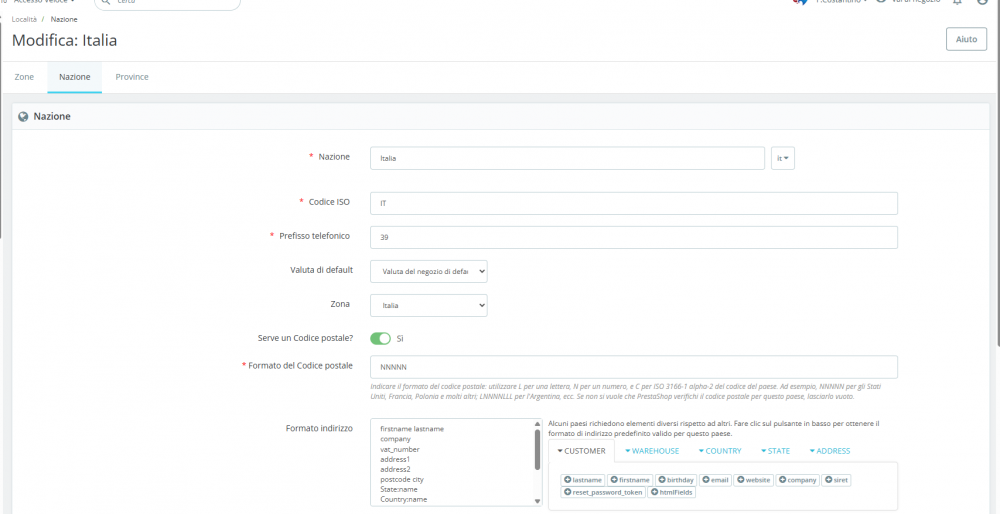Add the lastname field tag
Viewport: 1000px width, 514px height.
point(583,480)
